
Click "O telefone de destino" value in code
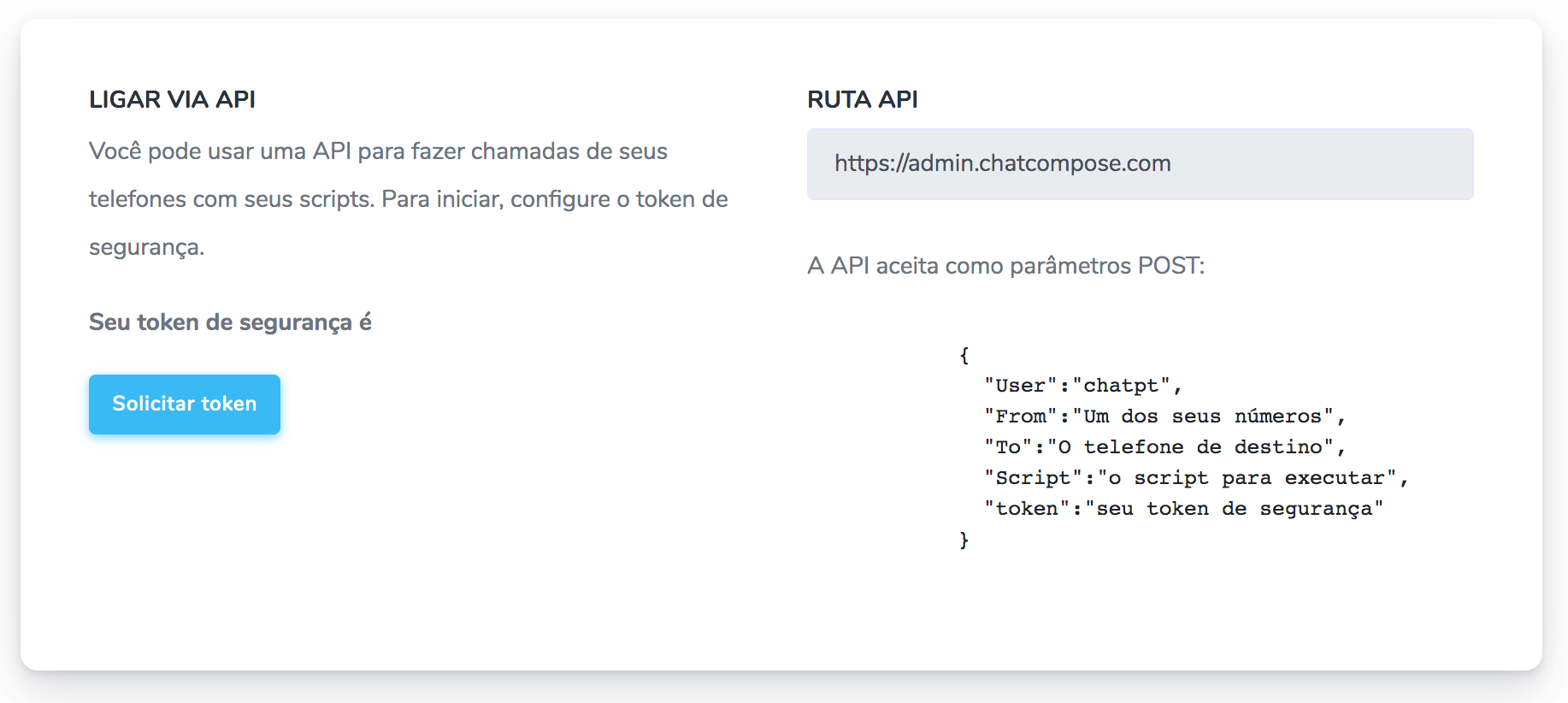pos(1190,447)
